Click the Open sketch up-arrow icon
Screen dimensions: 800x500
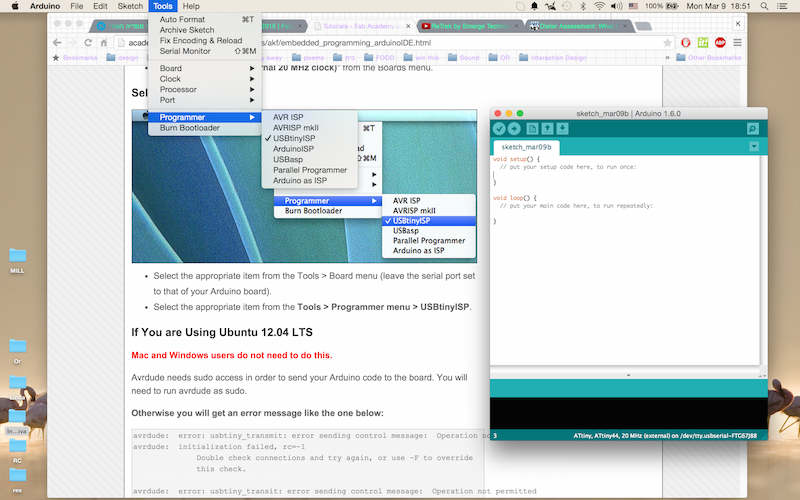547,129
